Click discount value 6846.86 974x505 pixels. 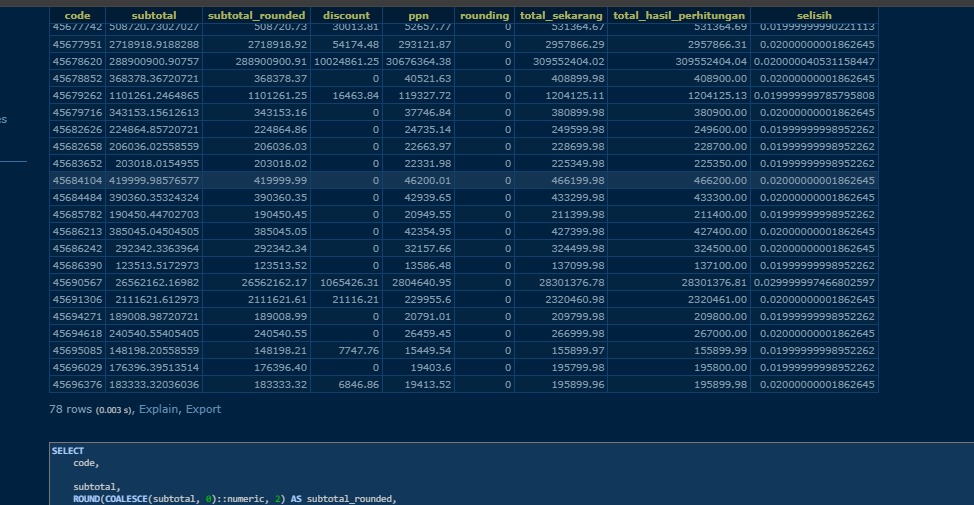(x=347, y=384)
